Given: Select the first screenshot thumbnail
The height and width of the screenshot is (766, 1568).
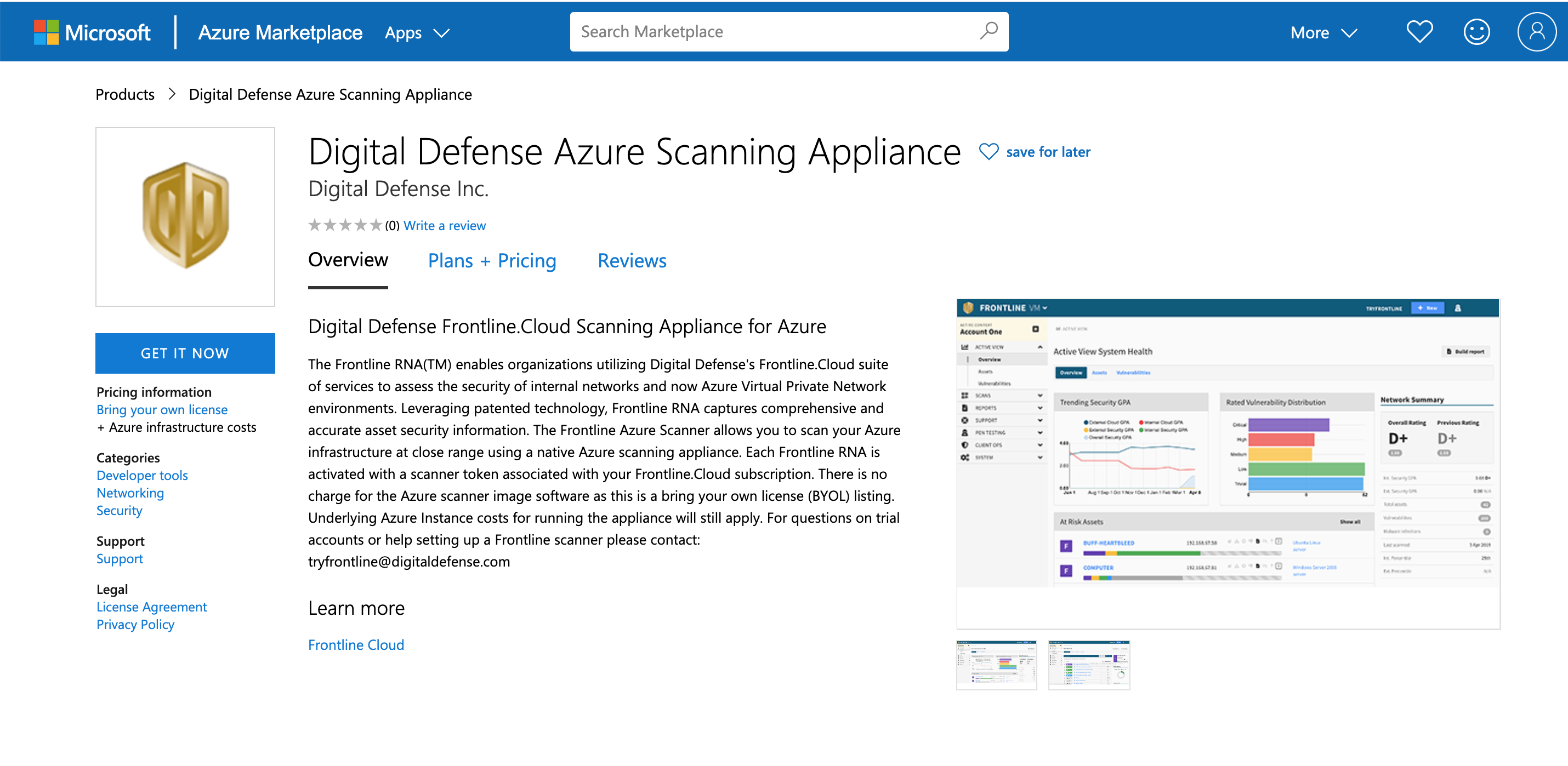Looking at the screenshot, I should click(x=996, y=665).
